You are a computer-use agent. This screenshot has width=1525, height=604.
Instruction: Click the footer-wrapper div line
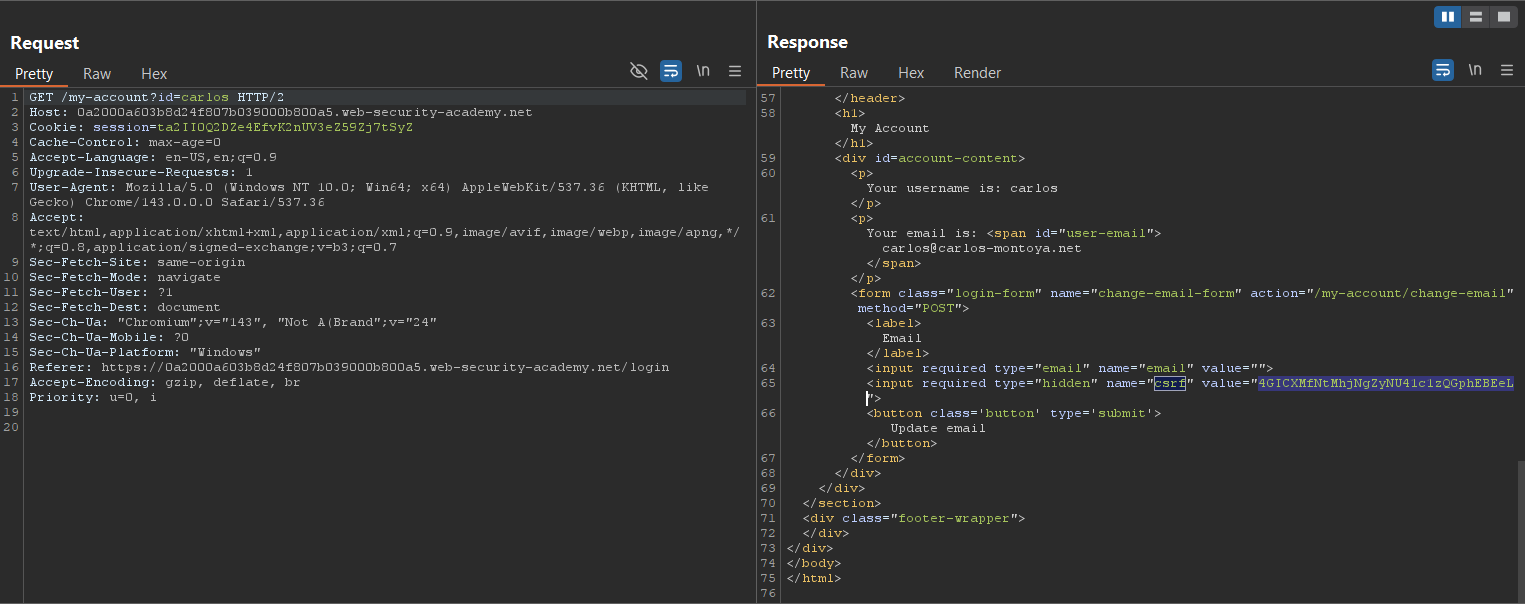[x=914, y=518]
